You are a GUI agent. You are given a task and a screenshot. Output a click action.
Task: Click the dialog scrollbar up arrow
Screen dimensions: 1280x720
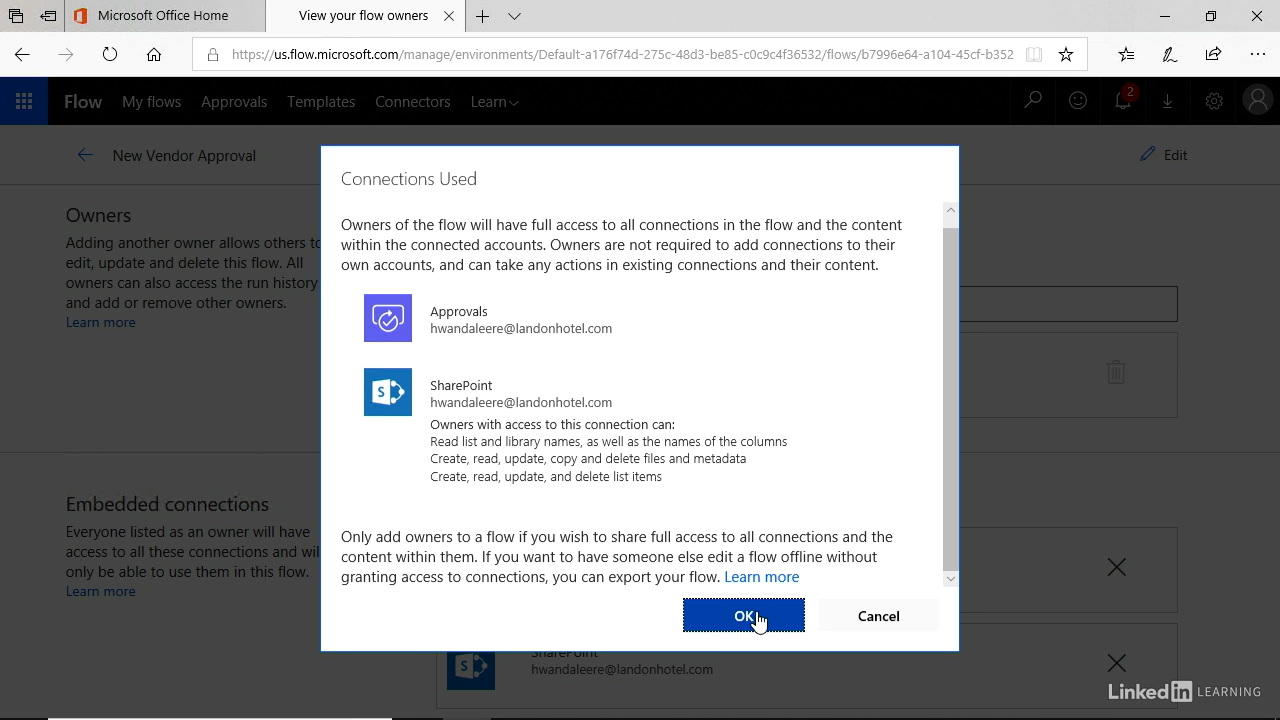[x=950, y=210]
